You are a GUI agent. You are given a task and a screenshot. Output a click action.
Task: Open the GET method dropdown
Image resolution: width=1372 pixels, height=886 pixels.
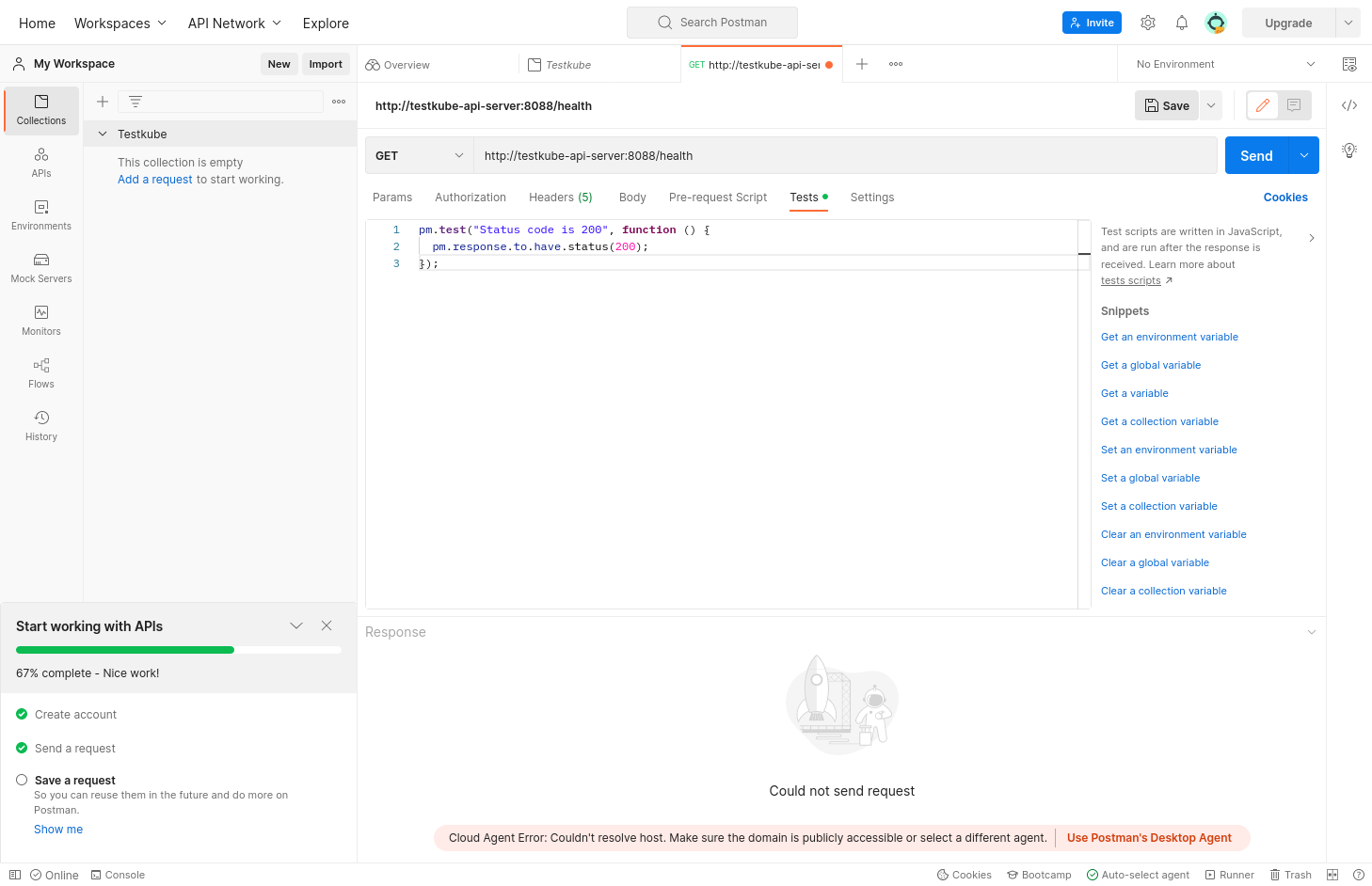click(x=419, y=156)
